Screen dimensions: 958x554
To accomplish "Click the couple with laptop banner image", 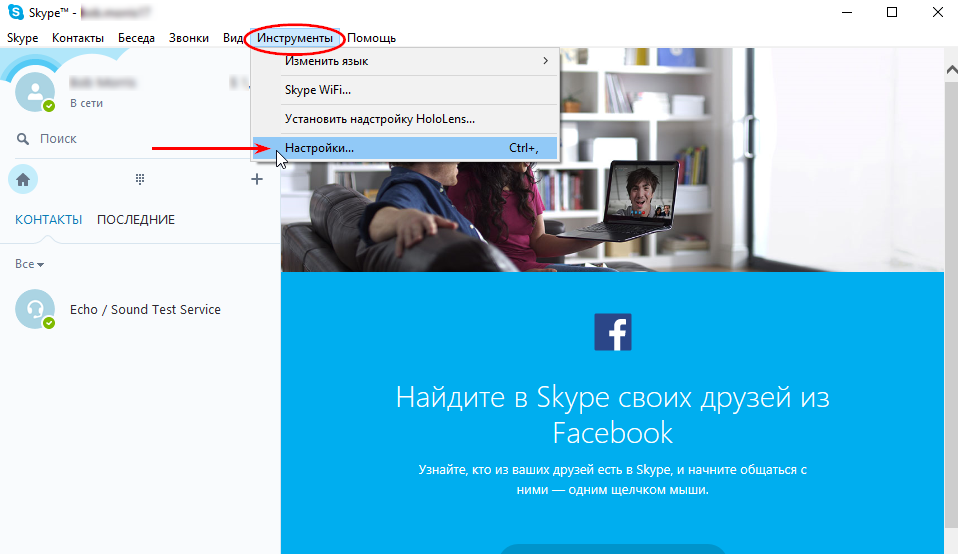I will click(x=612, y=160).
